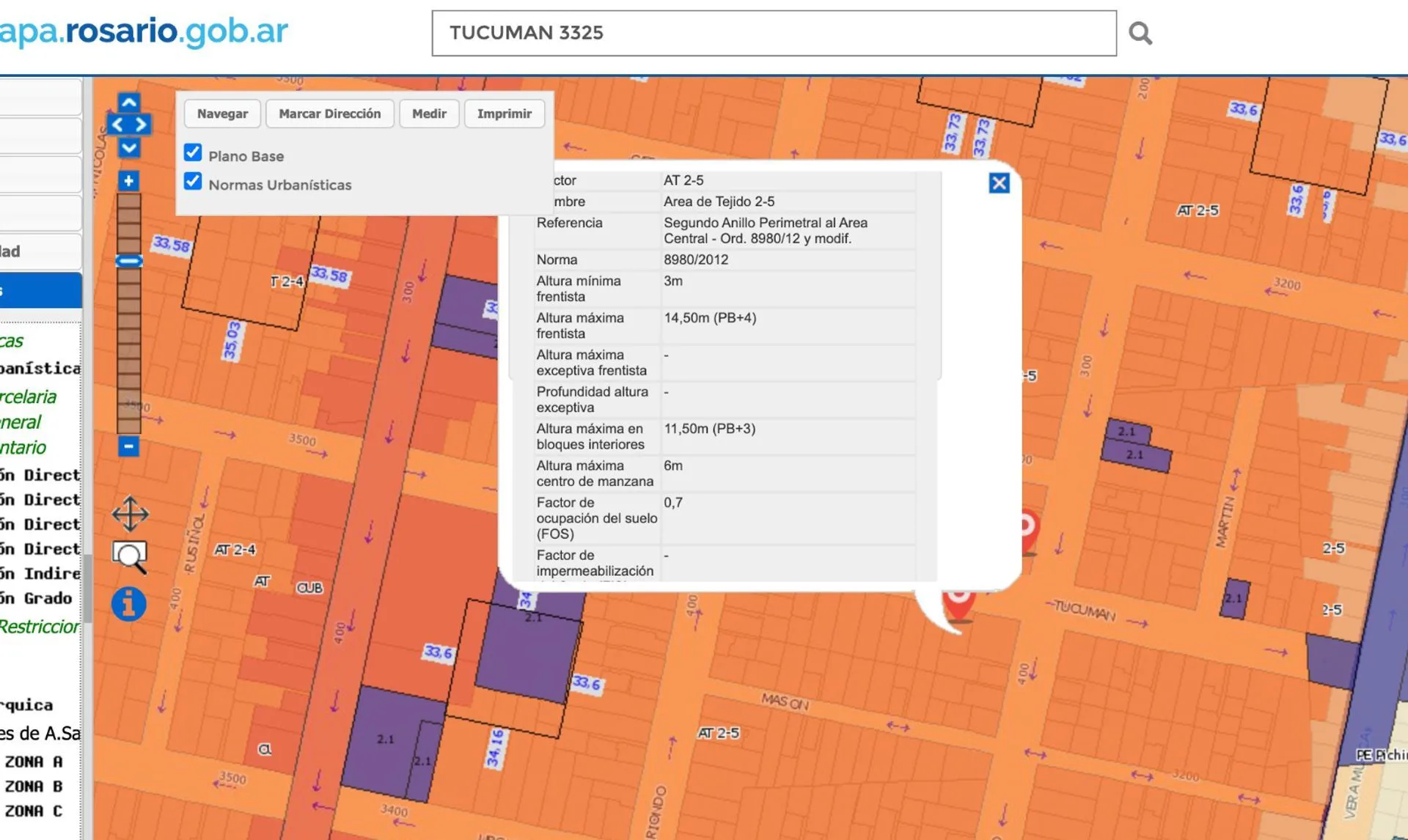Screen dimensions: 1408x840
Task: Pan the map up arrow
Action: (x=129, y=103)
